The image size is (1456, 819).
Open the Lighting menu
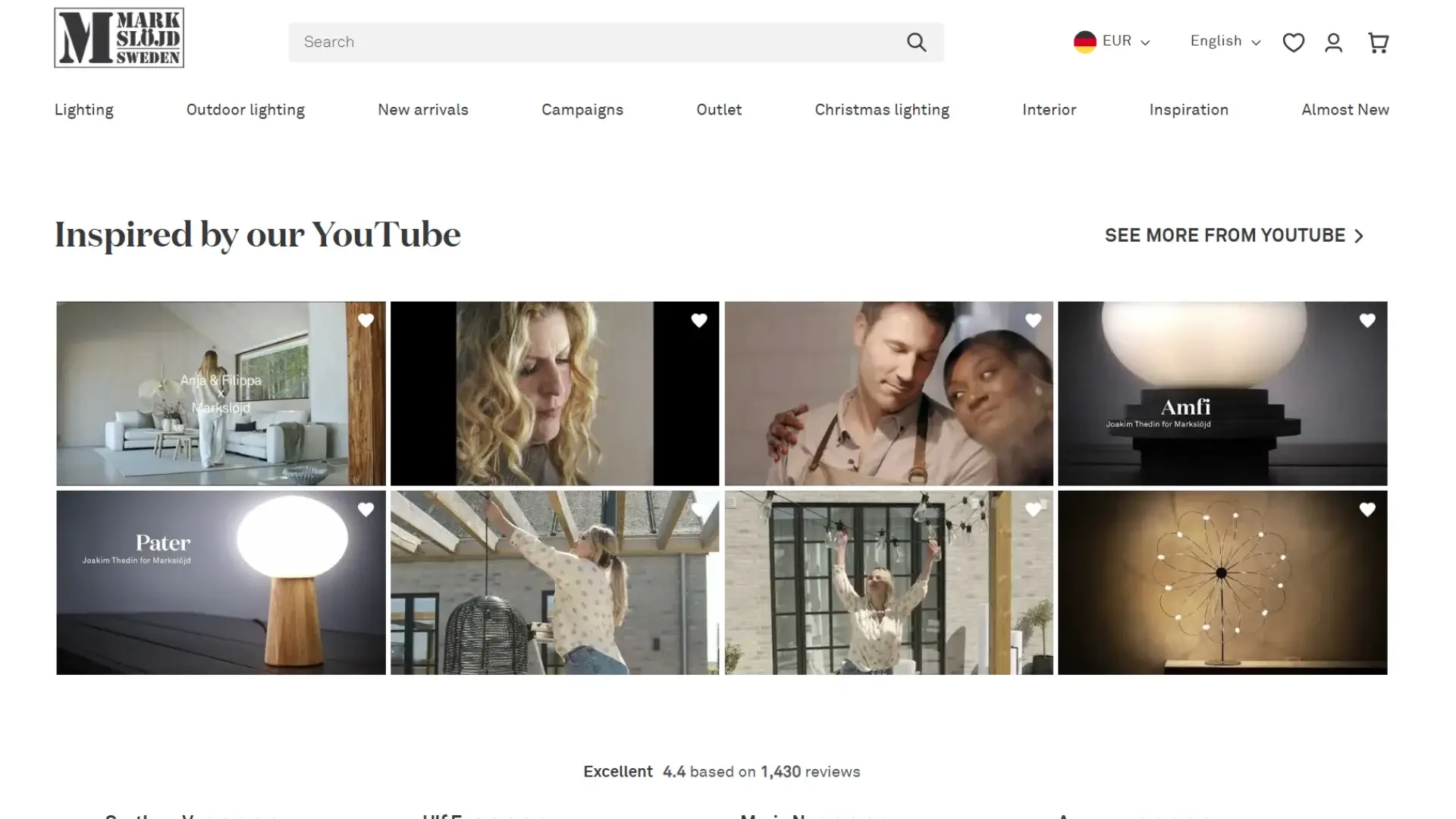coord(83,110)
